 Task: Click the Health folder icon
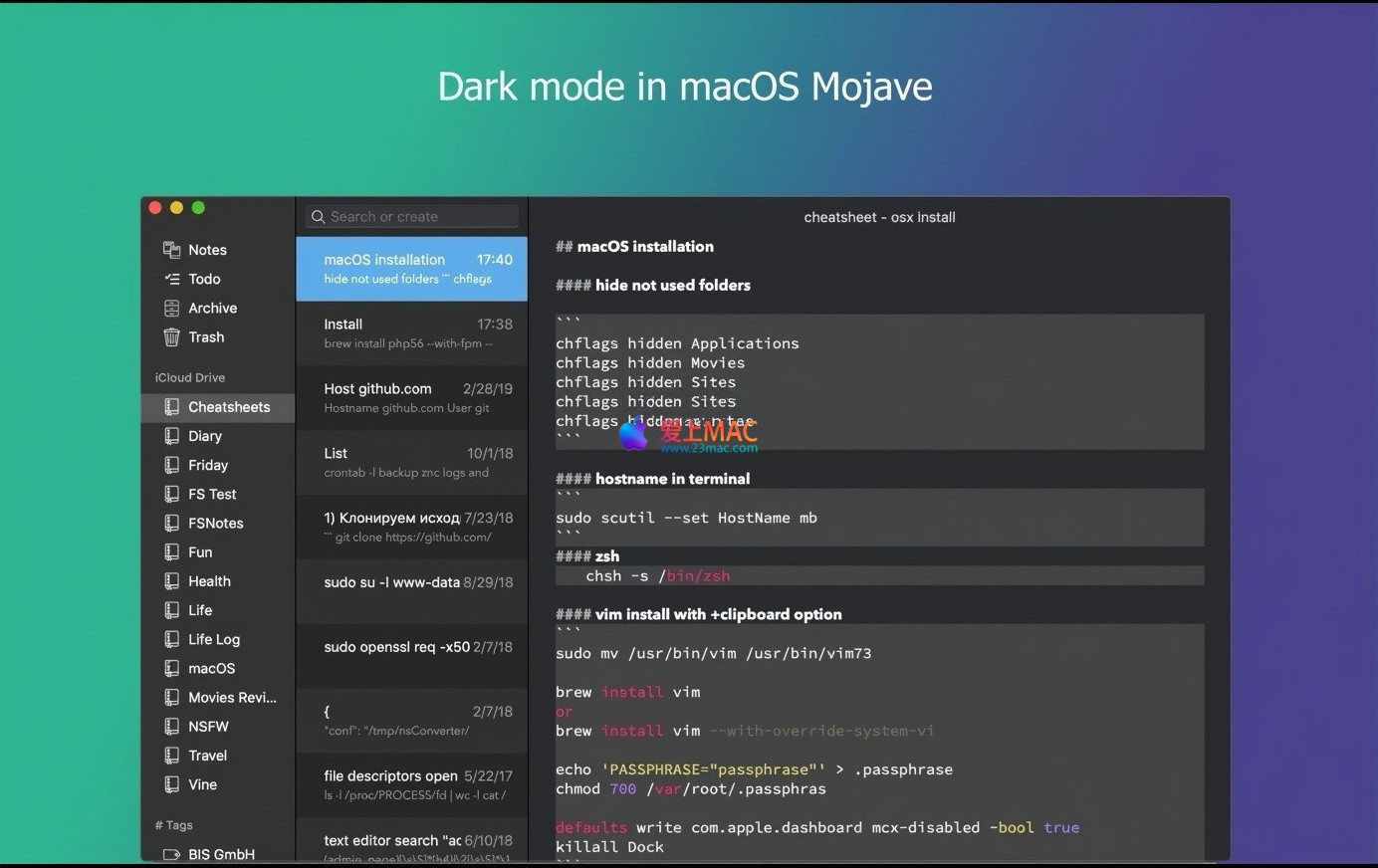[171, 581]
